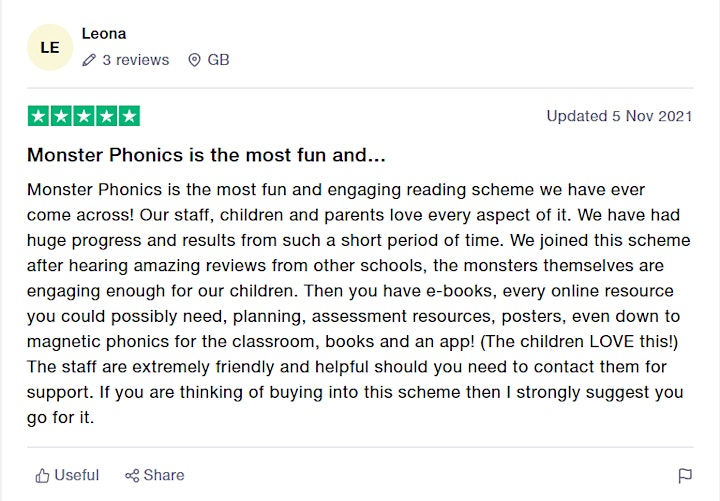
Task: Click the fourth green rating star
Action: (x=107, y=116)
